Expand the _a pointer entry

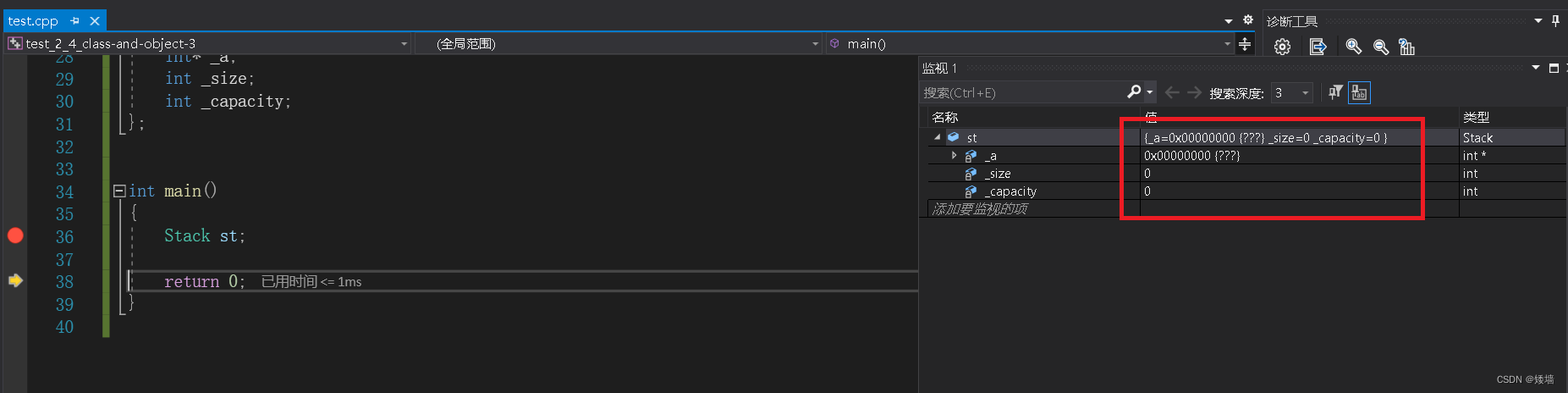point(955,156)
